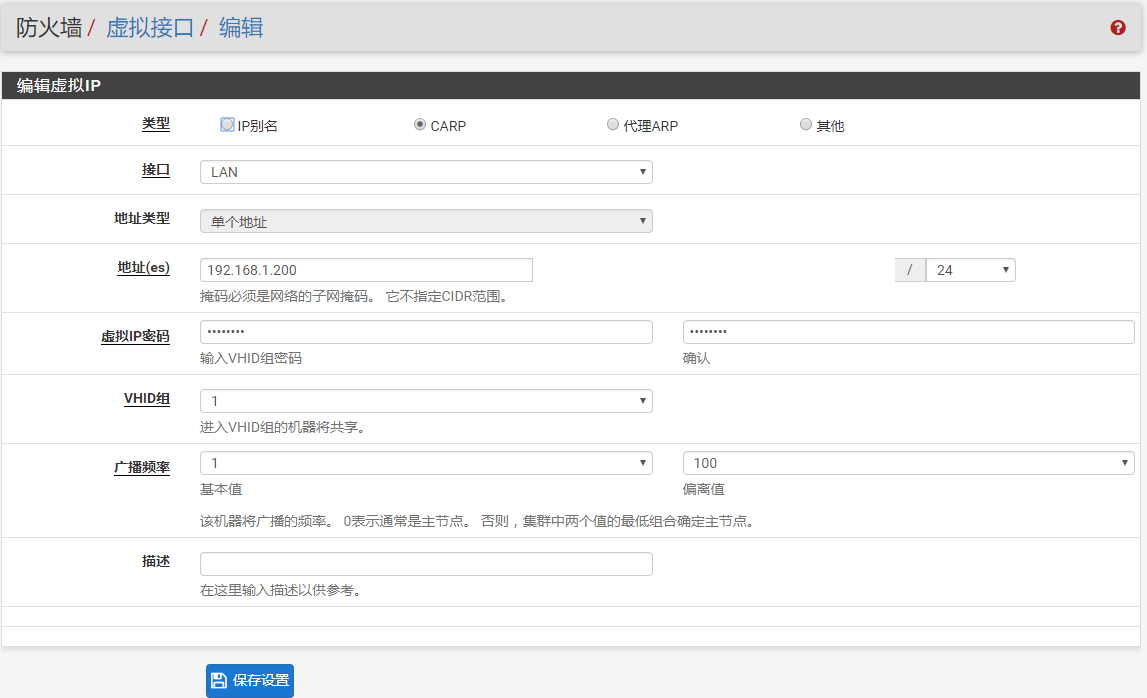Click the 防火墙 breadcrumb text
The height and width of the screenshot is (698, 1147).
coord(49,28)
